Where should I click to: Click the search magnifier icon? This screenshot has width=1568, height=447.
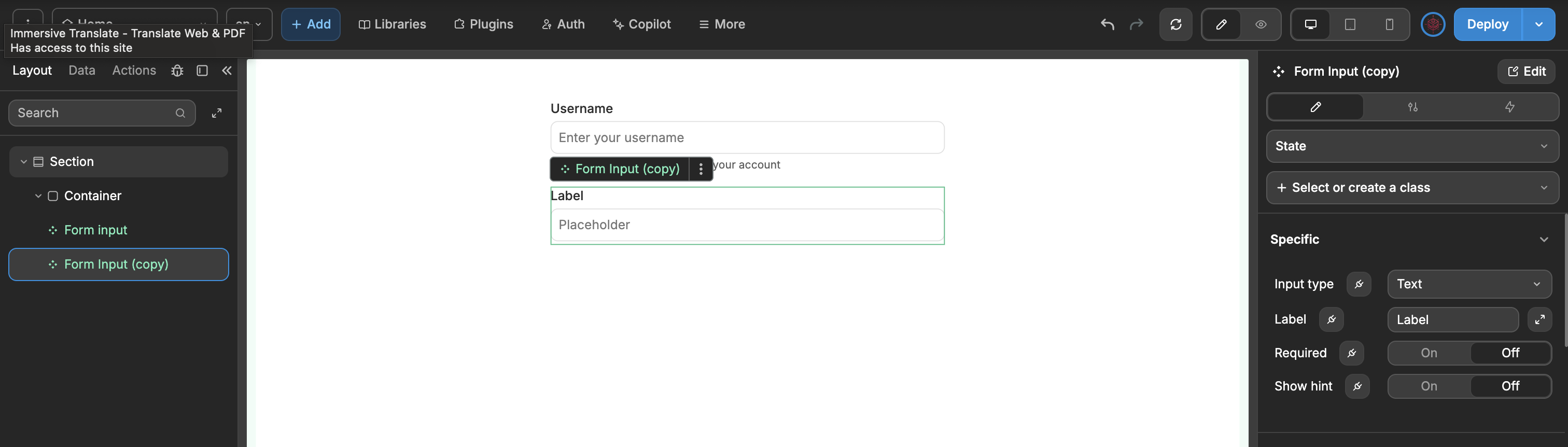tap(180, 113)
